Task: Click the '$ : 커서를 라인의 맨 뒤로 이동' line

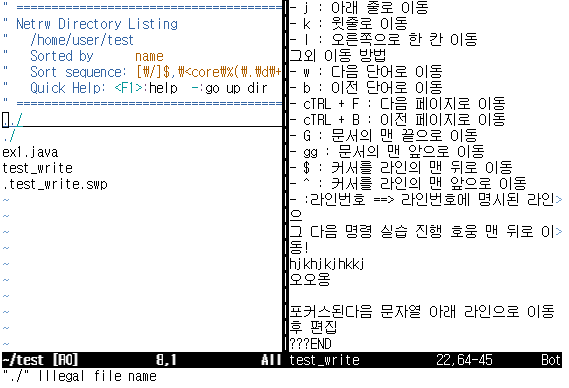Action: click(401, 168)
